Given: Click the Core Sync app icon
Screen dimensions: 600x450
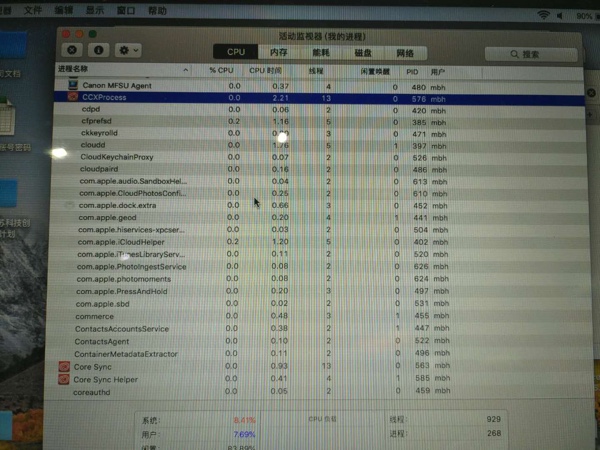Looking at the screenshot, I should click(64, 367).
